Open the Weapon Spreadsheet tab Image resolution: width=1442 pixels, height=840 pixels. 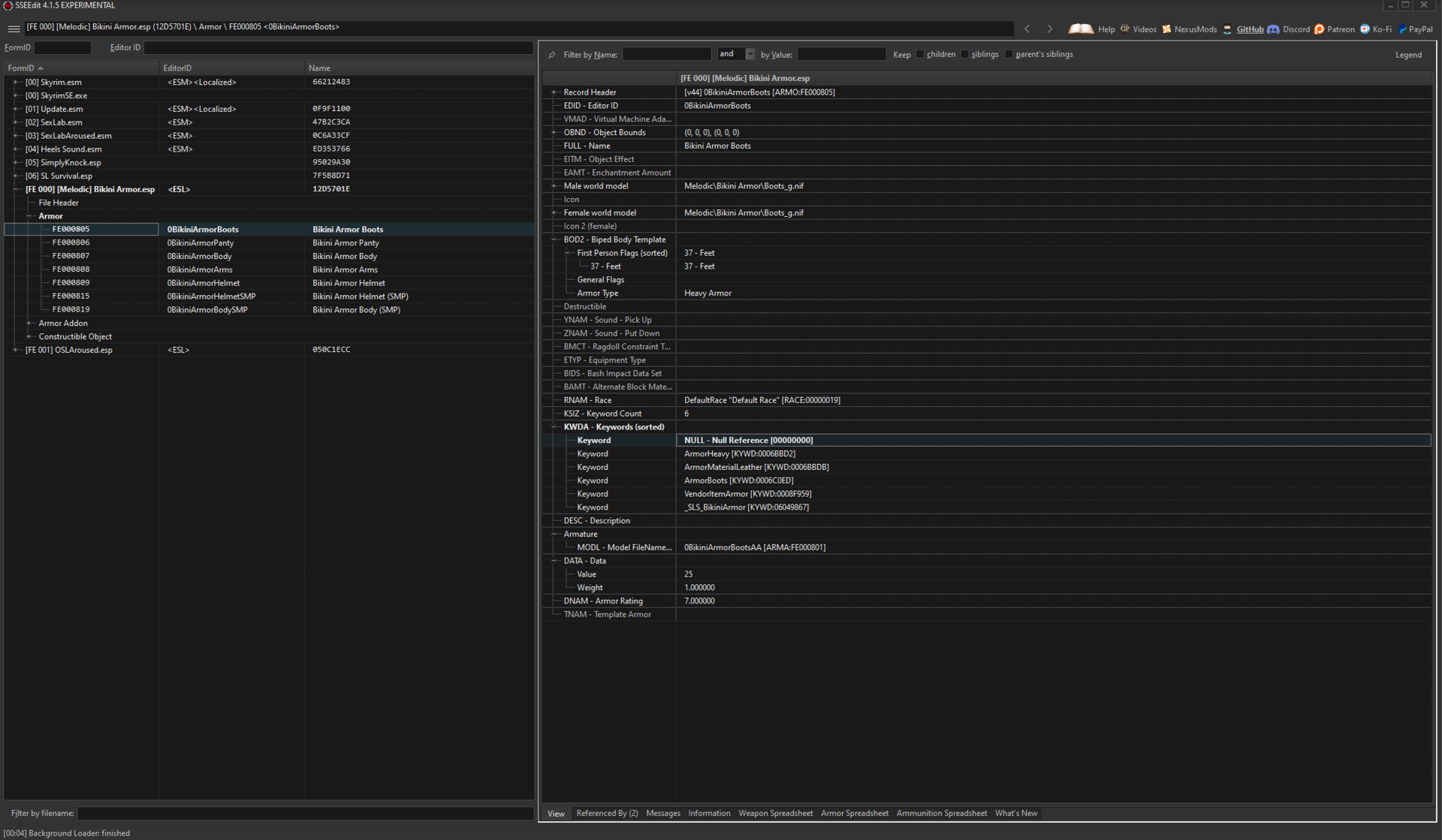tap(775, 813)
